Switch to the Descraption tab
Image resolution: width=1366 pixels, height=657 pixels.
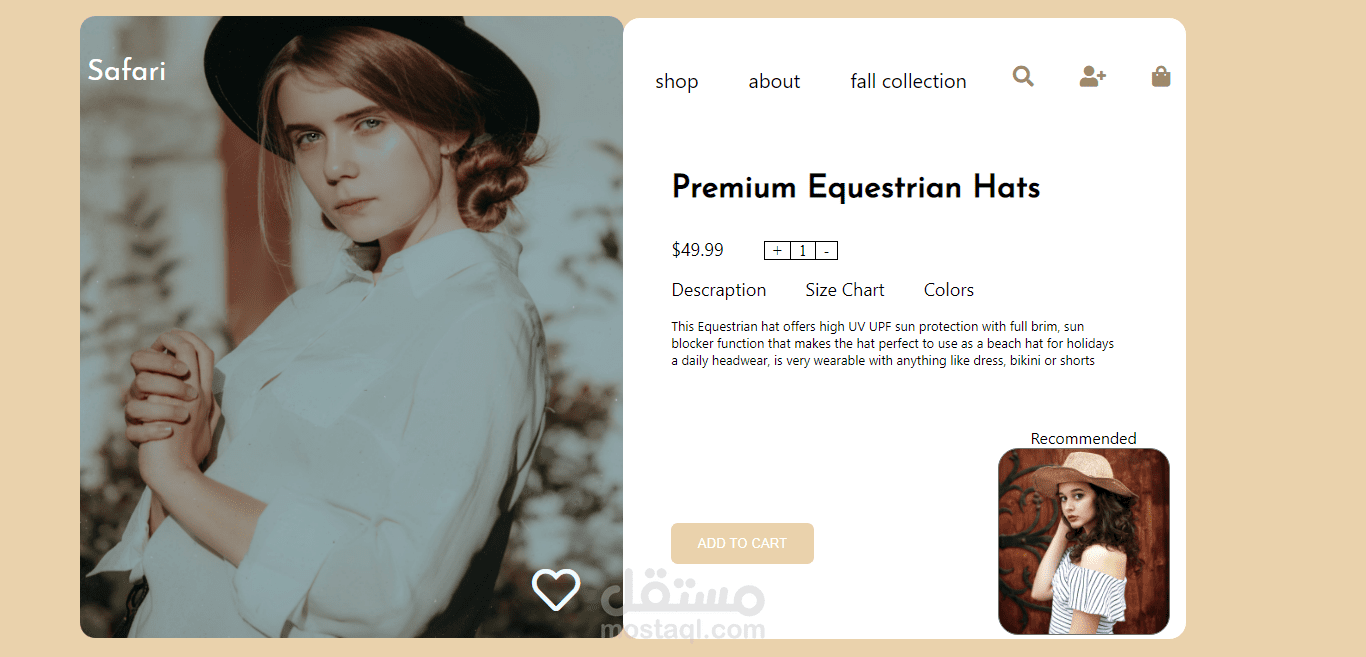coord(719,290)
